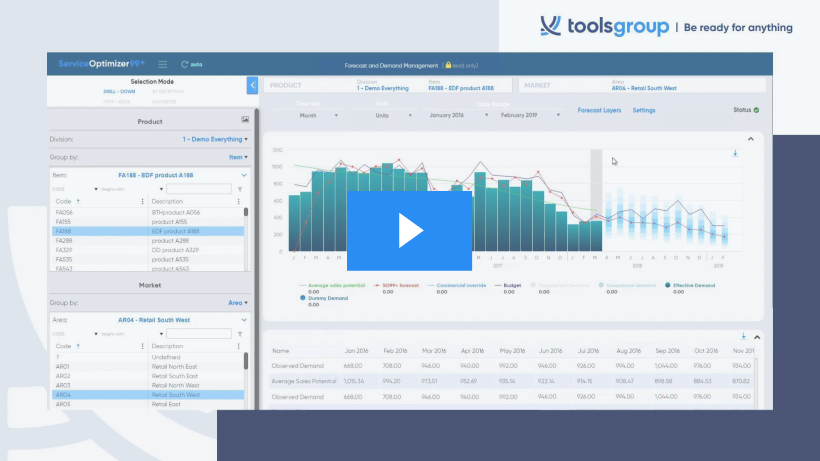Screen dimensions: 820x461
Task: Open Market Group by Area dropdown
Action: tap(238, 303)
